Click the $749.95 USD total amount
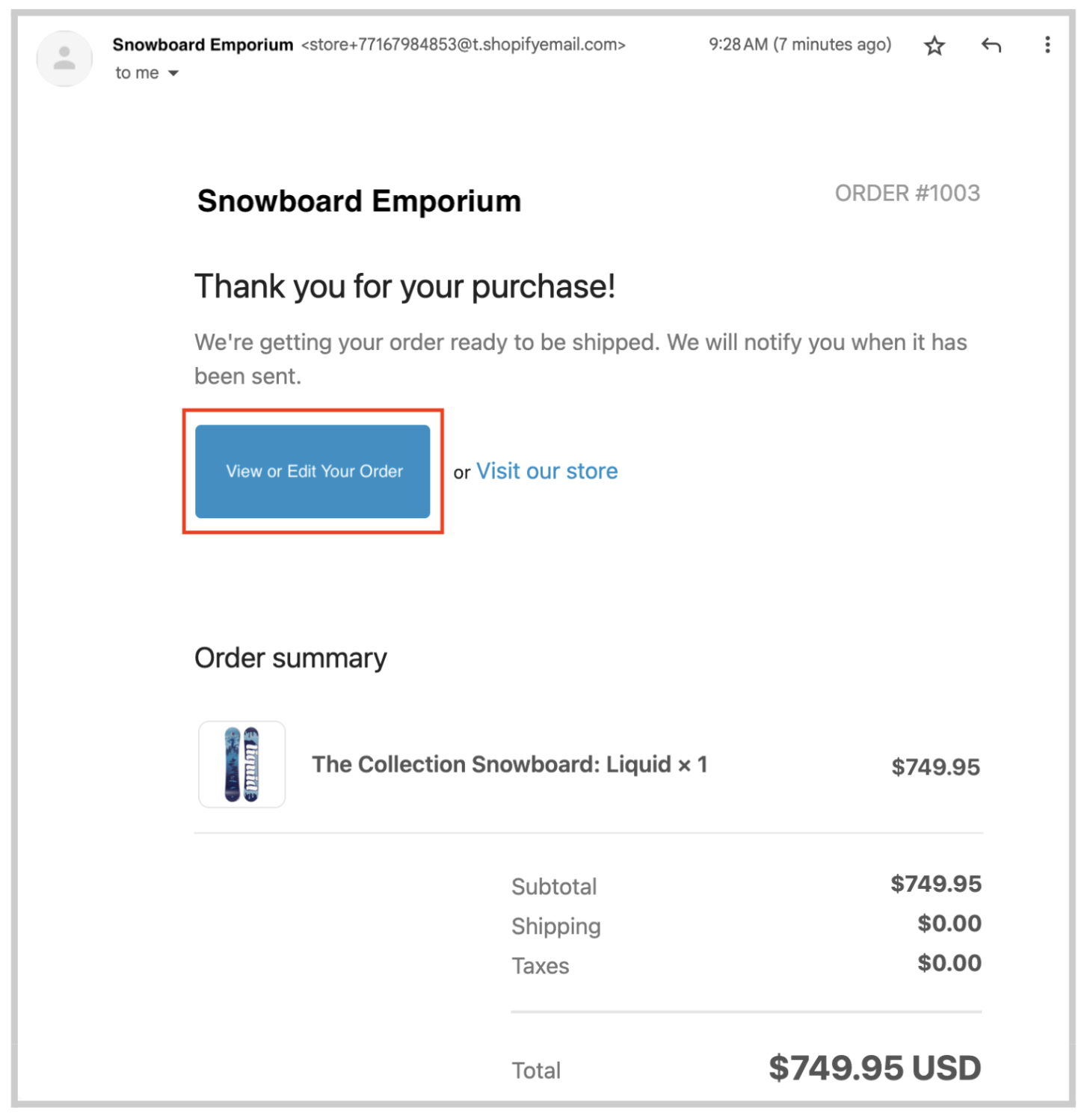1090x1120 pixels. (874, 1068)
